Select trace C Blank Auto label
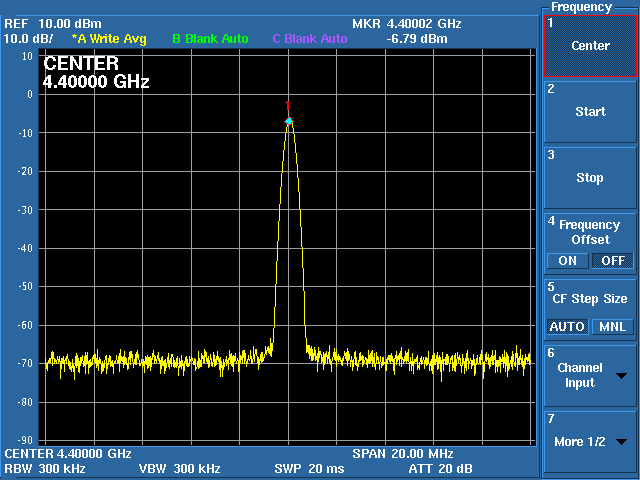The width and height of the screenshot is (640, 480). pos(310,39)
